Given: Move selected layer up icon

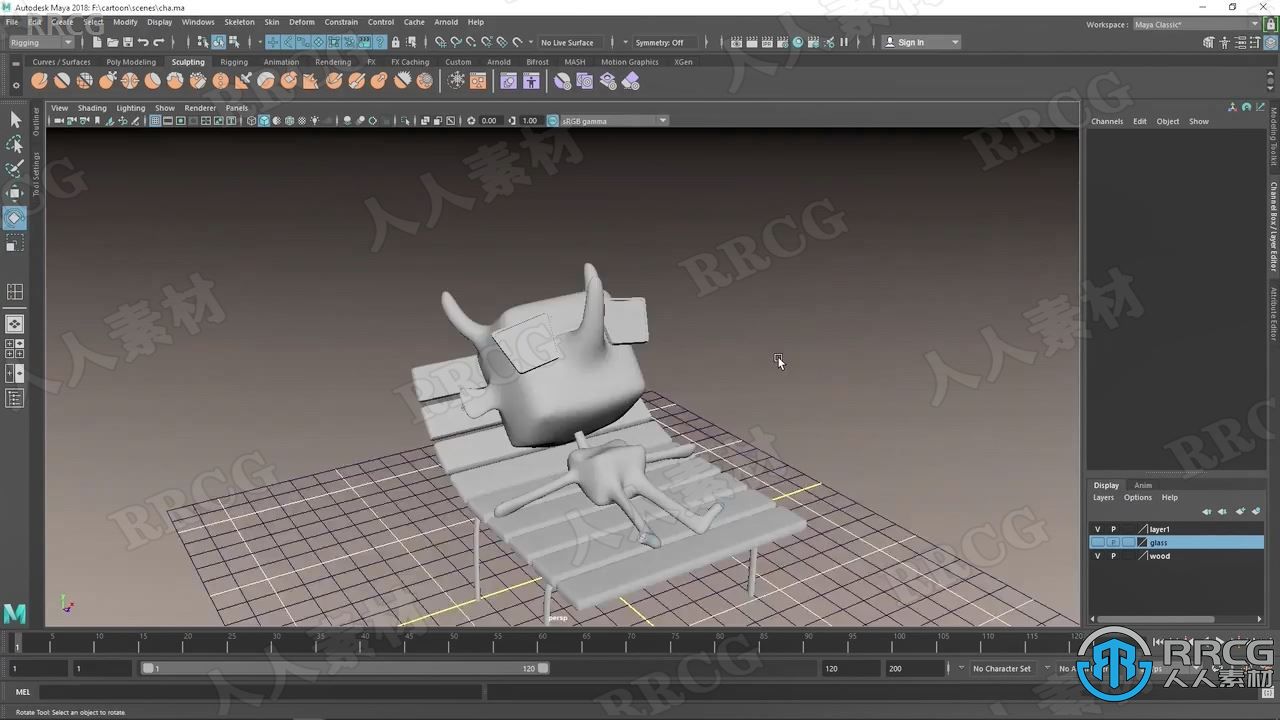Looking at the screenshot, I should (x=1207, y=511).
